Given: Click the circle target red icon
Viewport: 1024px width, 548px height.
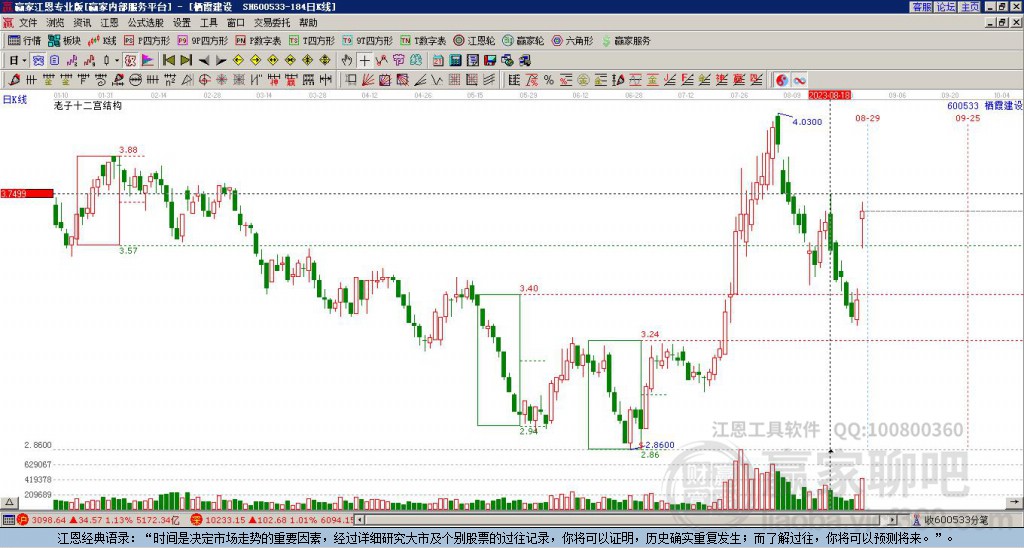Looking at the screenshot, I should click(204, 80).
